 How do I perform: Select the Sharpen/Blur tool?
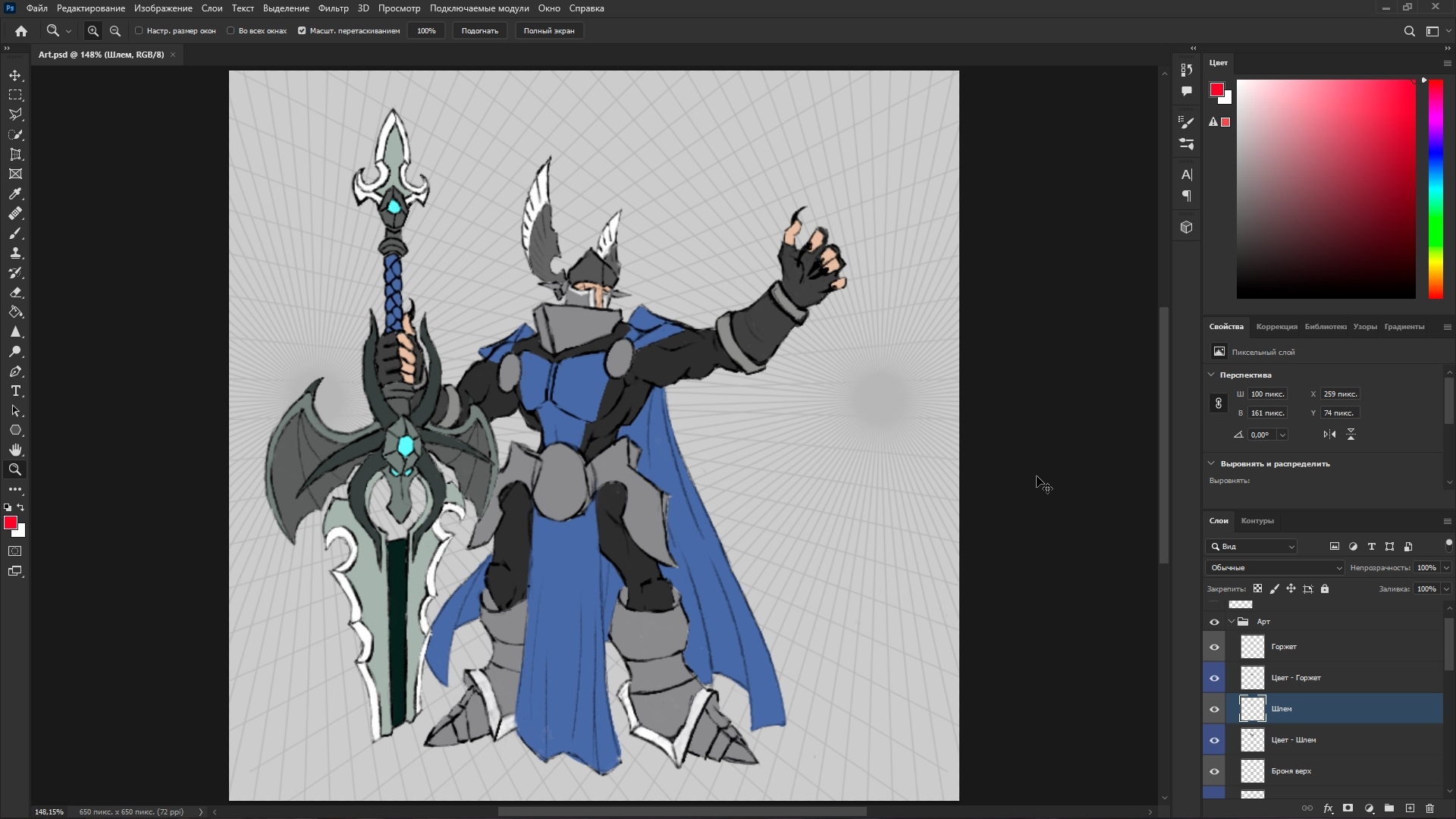tap(15, 331)
